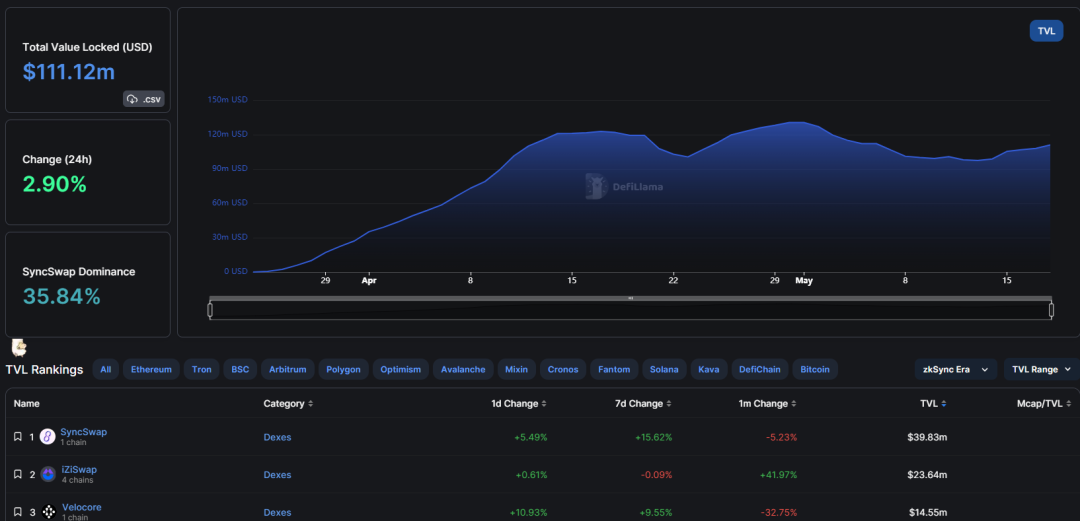
Task: Filter rankings by Polygon
Action: (344, 369)
